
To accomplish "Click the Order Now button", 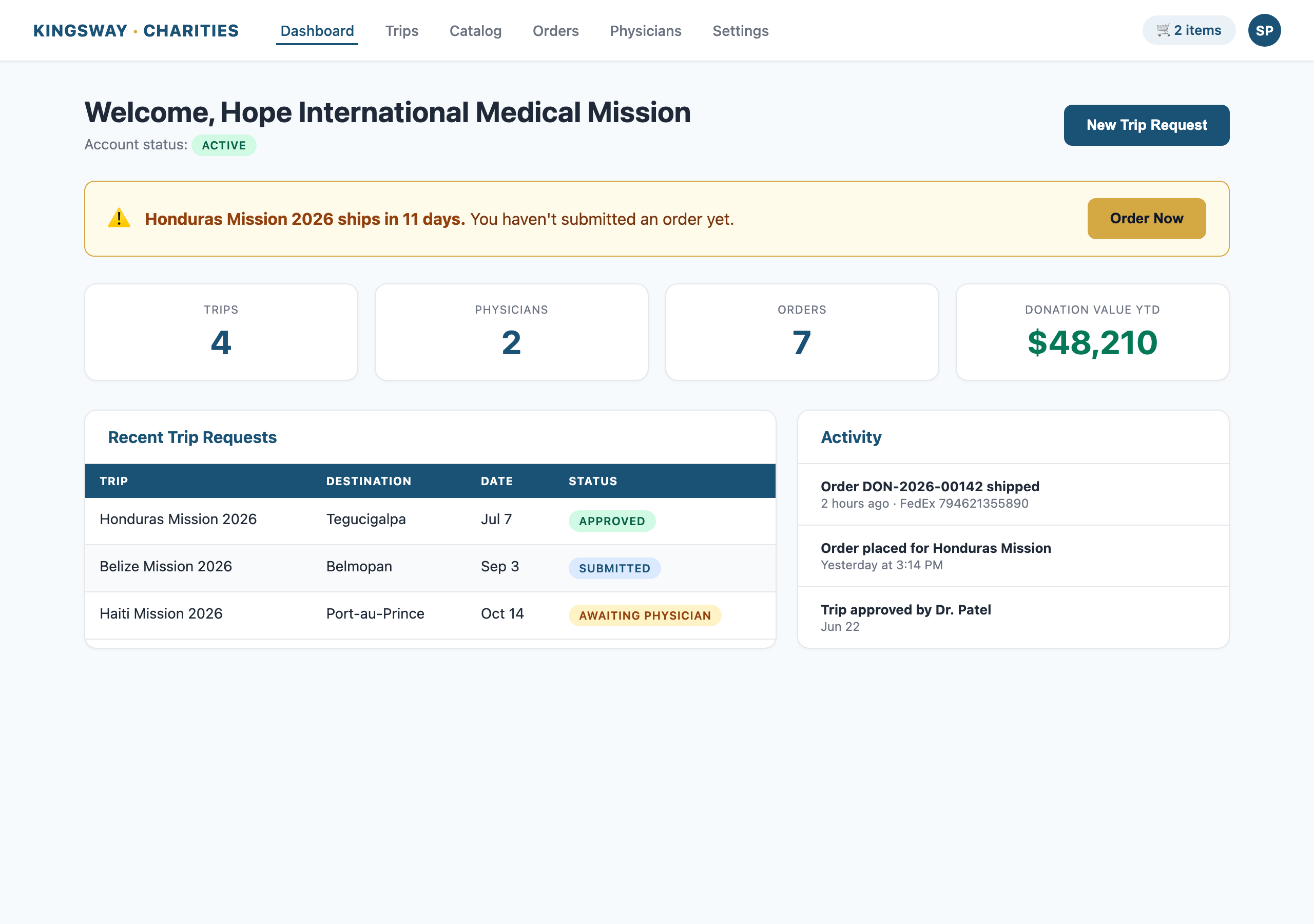I will [x=1146, y=218].
